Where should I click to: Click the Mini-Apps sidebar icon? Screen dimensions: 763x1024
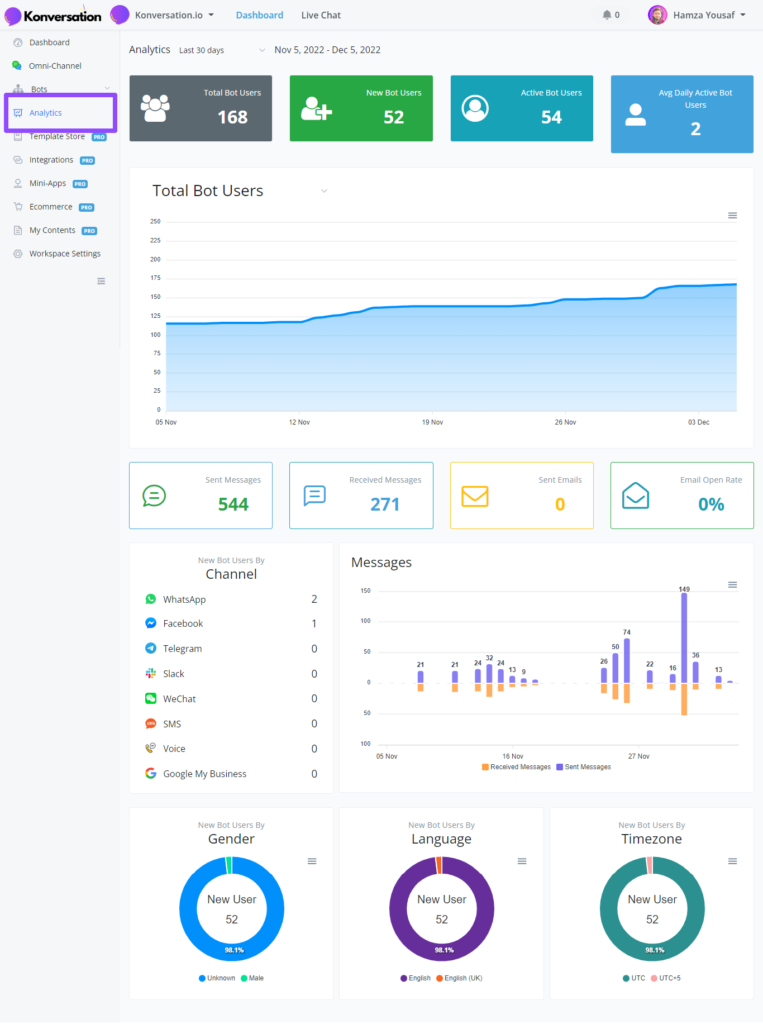click(18, 184)
